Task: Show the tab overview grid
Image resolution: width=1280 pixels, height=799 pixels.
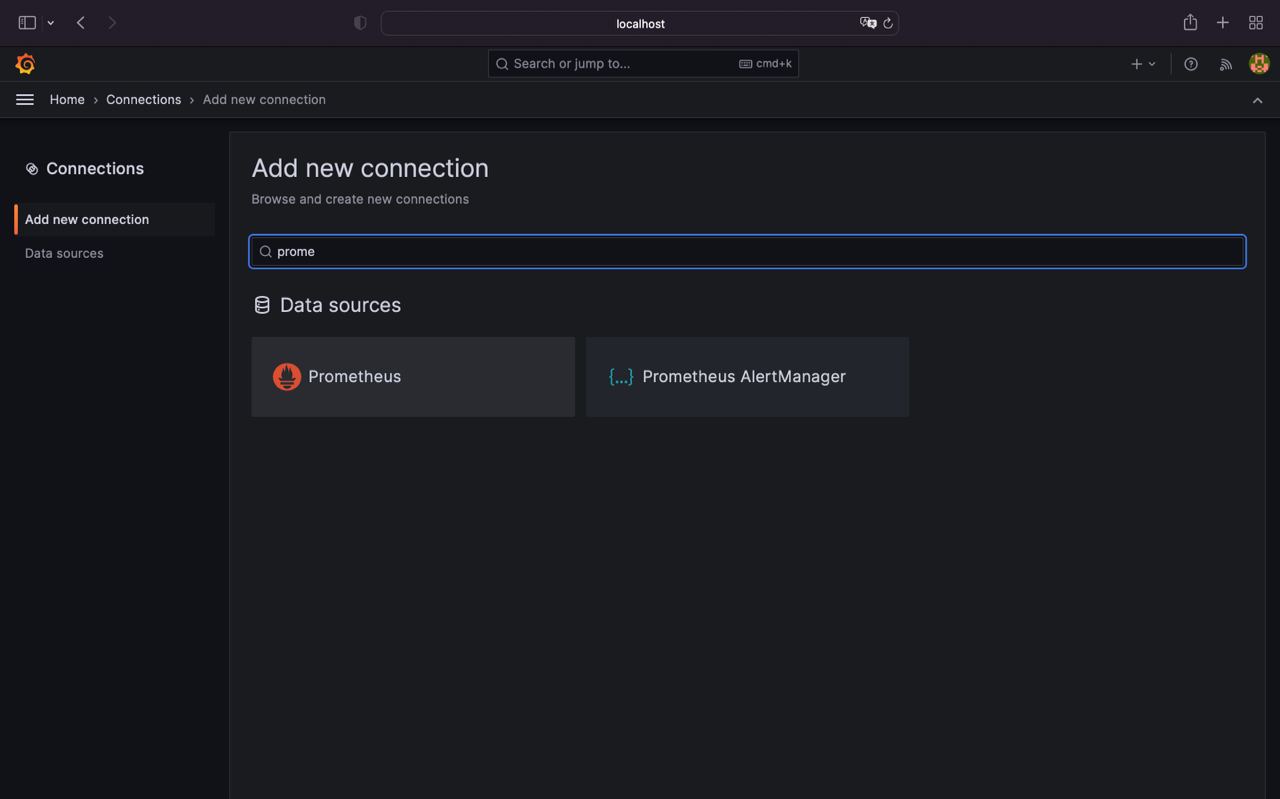Action: point(1256,22)
